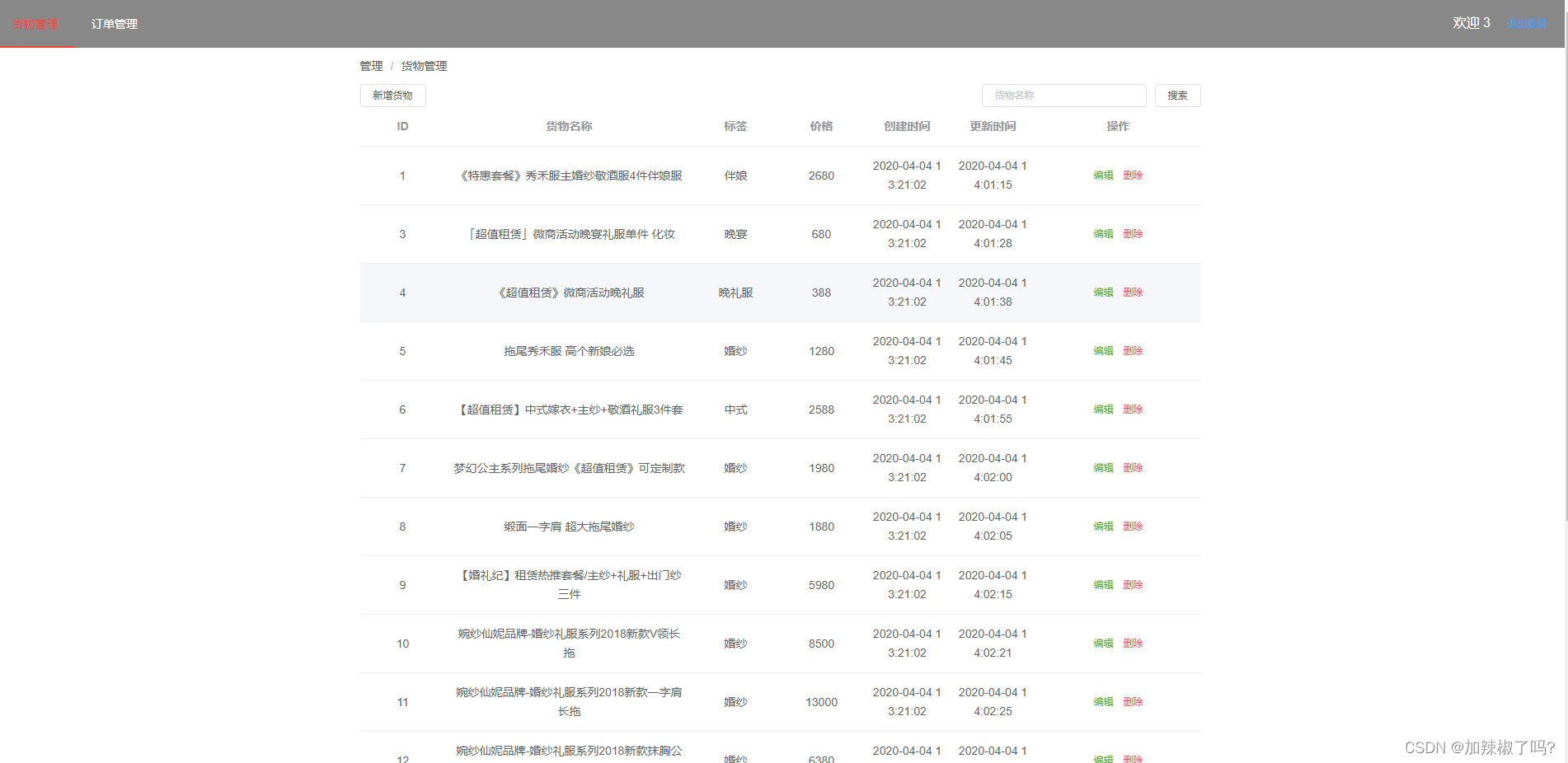Sort by the 价格 column header

point(821,126)
